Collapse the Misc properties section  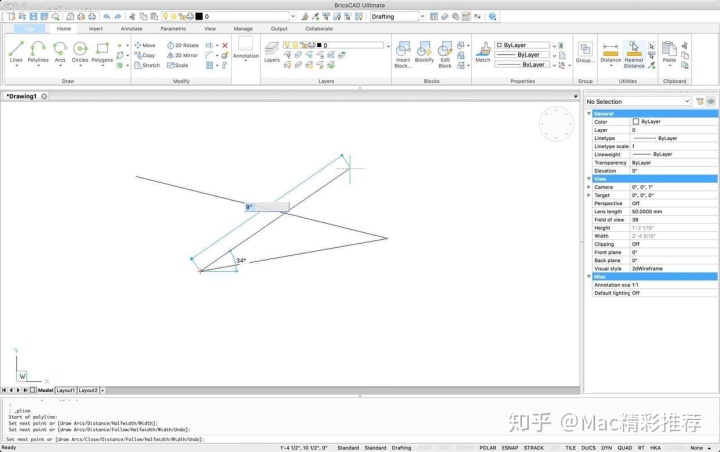click(x=589, y=277)
